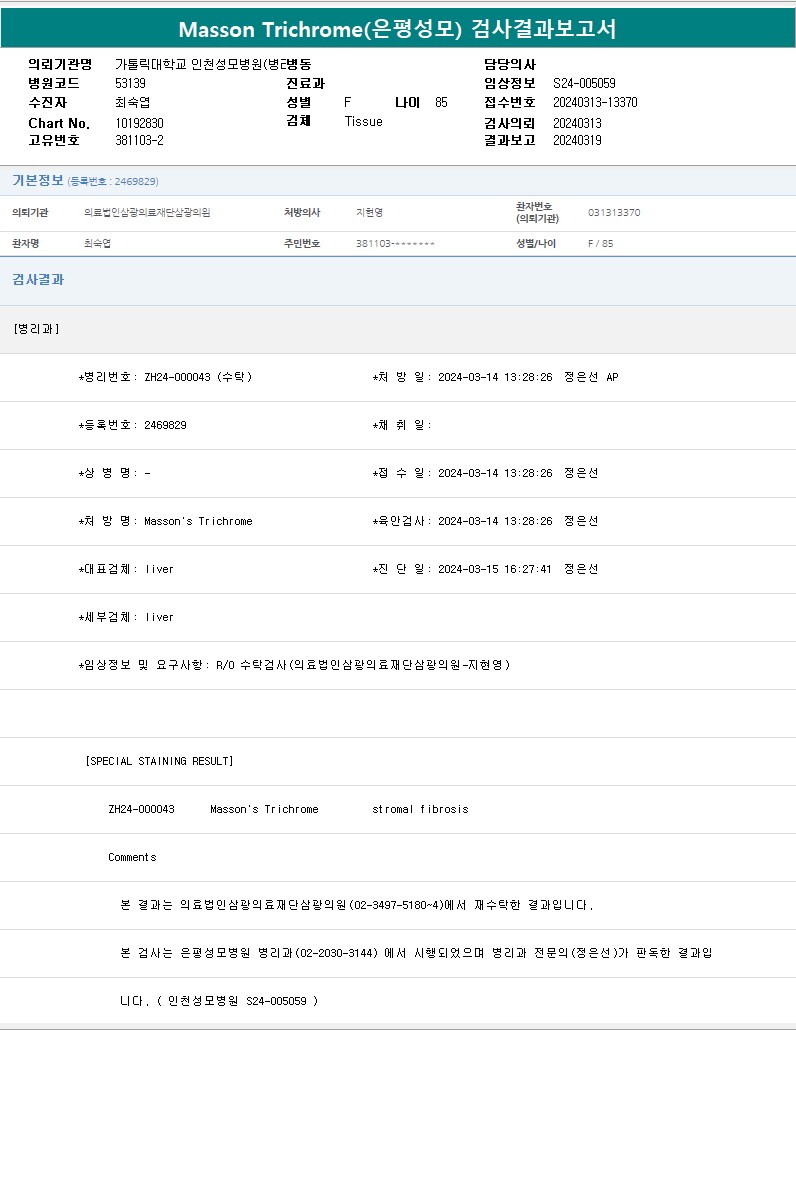The height and width of the screenshot is (1191, 796).
Task: Select the stromal fibrosis result text
Action: click(420, 809)
